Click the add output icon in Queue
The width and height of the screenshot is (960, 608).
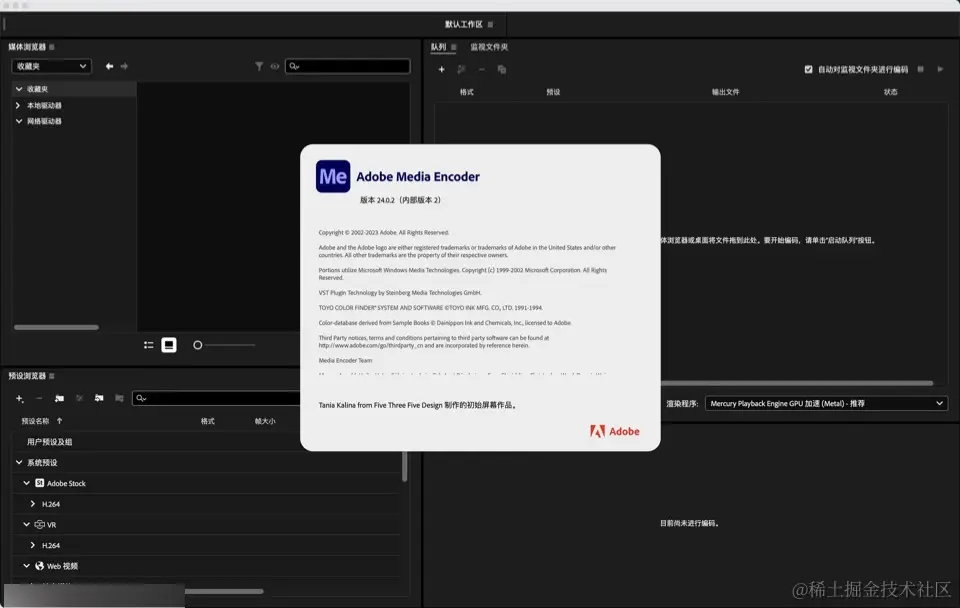coord(462,70)
